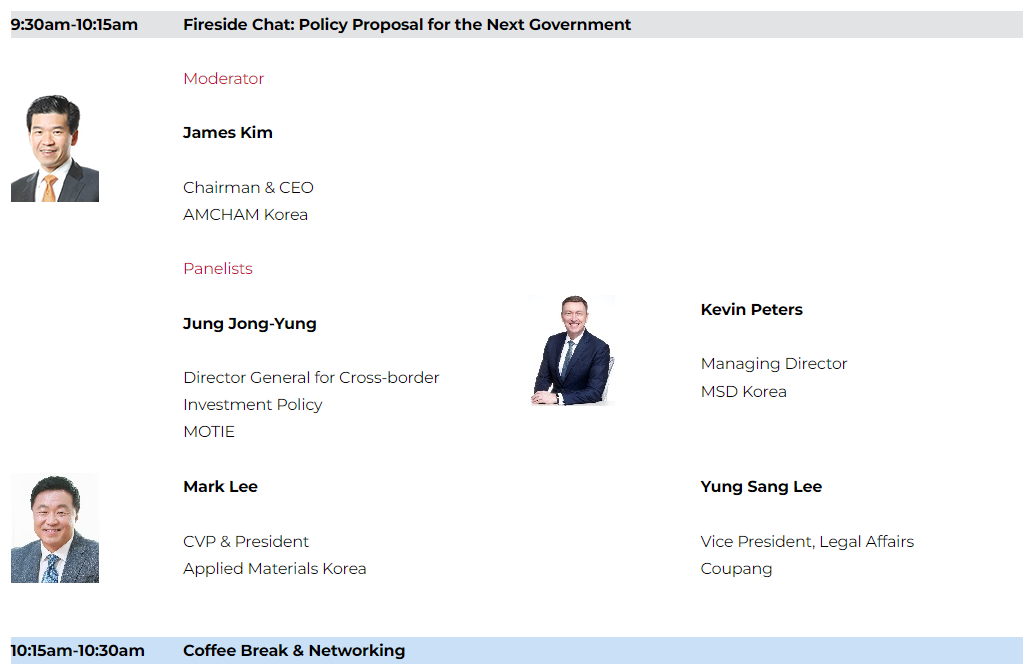Viewport: 1030px width, 672px height.
Task: Click the AMCHAM Korea organization text
Action: 245,215
